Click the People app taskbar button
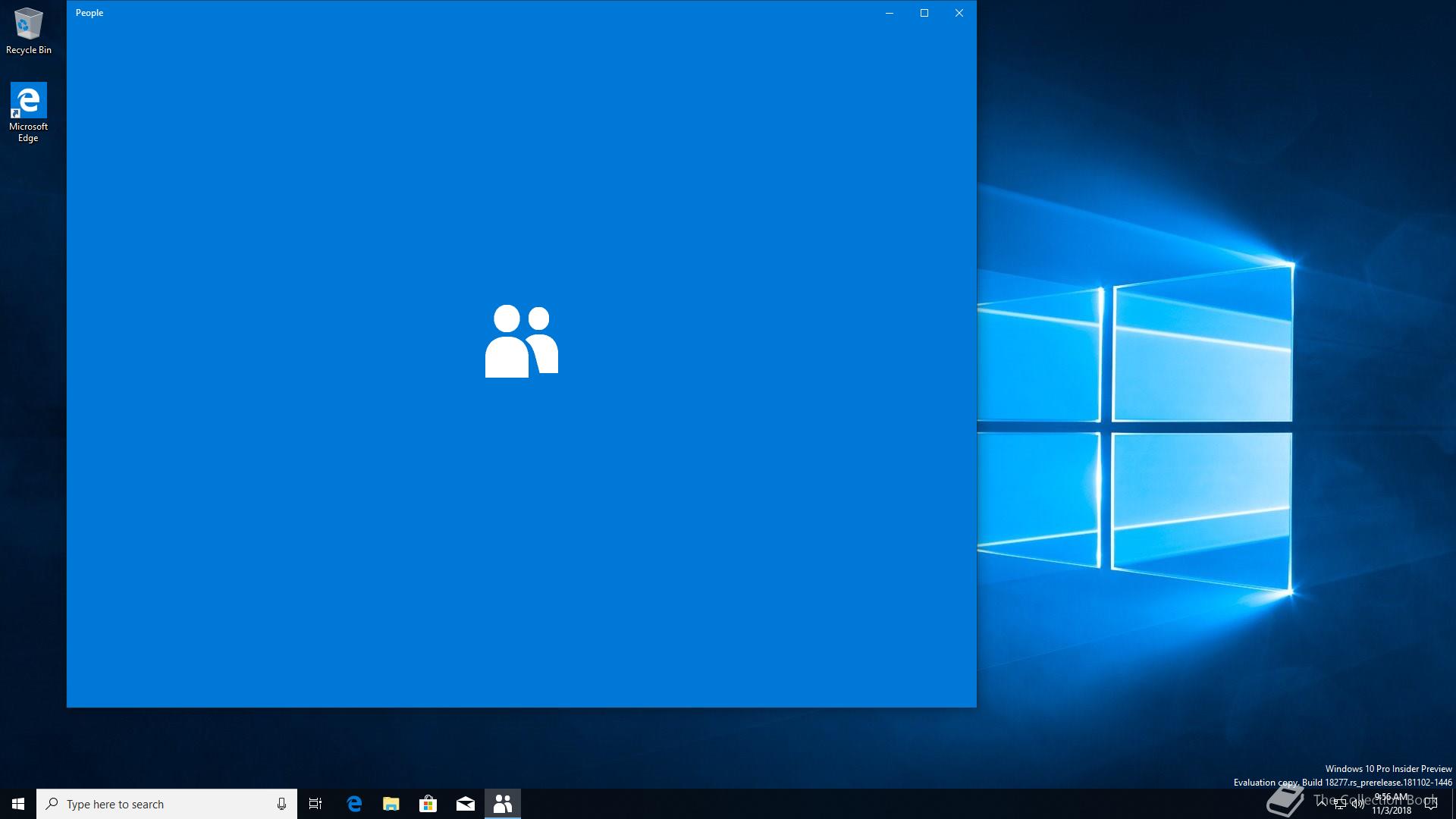1456x819 pixels. 503,804
